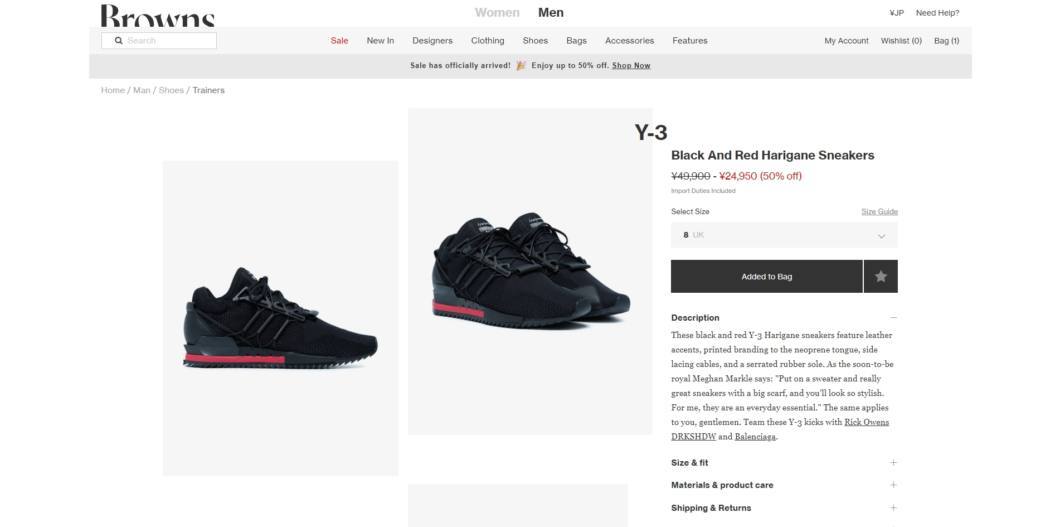Open the Size Guide link
Screen dimensions: 1060x527
tap(880, 211)
